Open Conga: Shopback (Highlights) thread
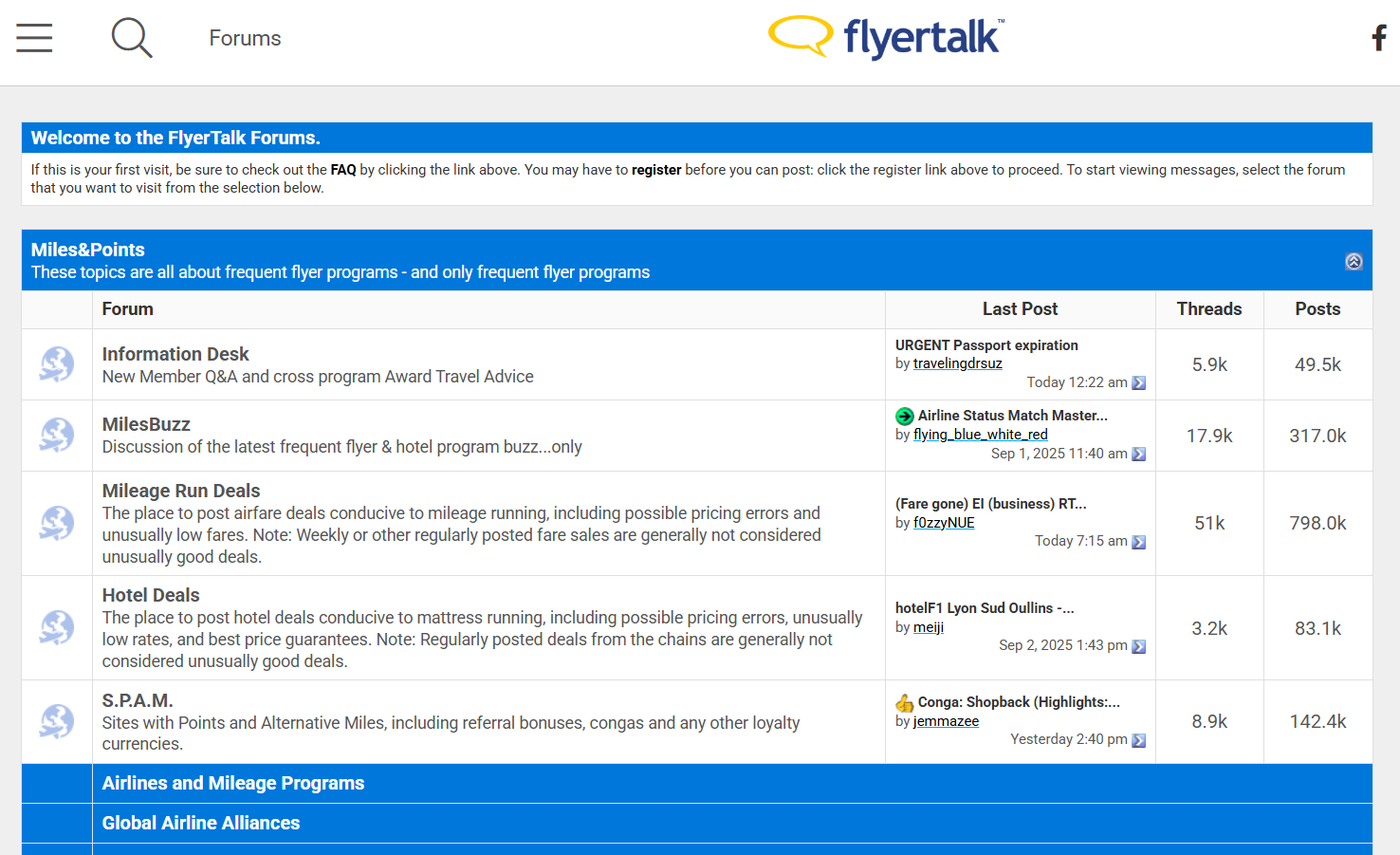1400x855 pixels. [1019, 702]
